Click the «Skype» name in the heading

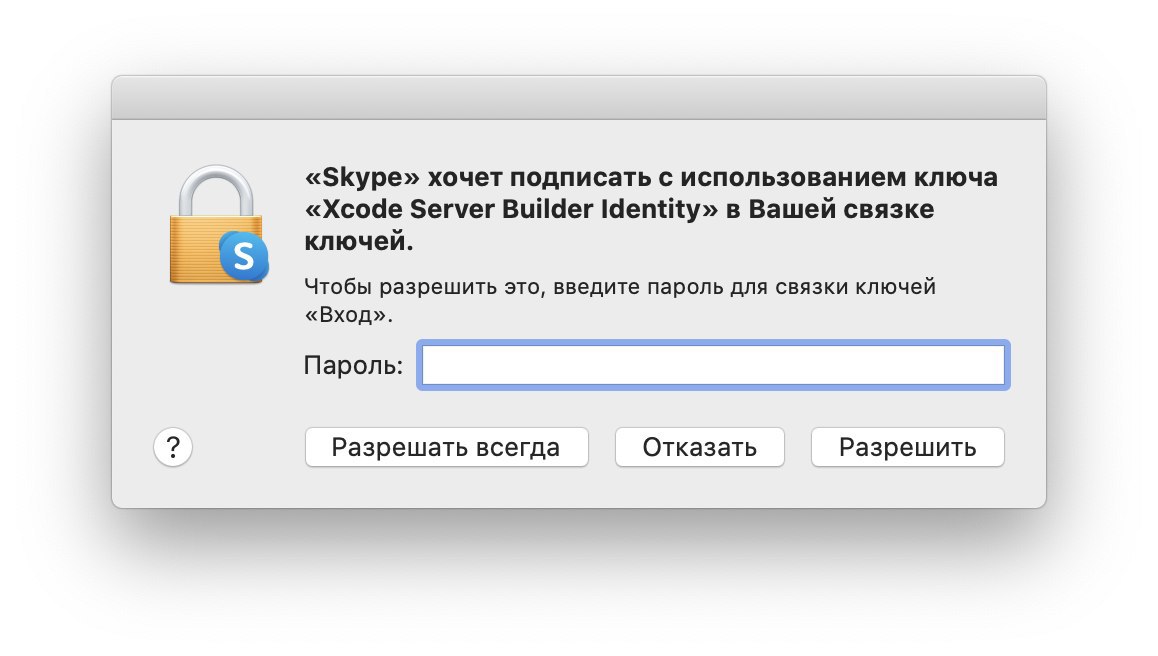pos(363,179)
